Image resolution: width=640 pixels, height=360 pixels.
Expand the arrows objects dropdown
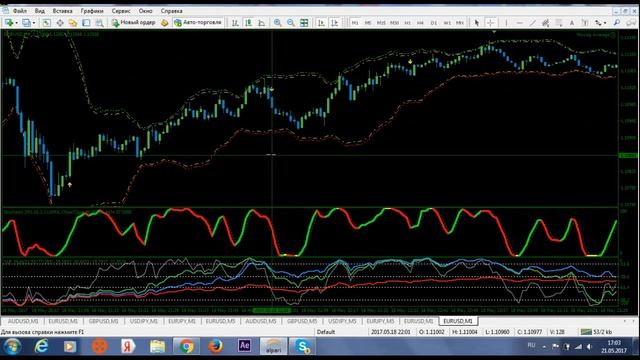click(x=604, y=23)
